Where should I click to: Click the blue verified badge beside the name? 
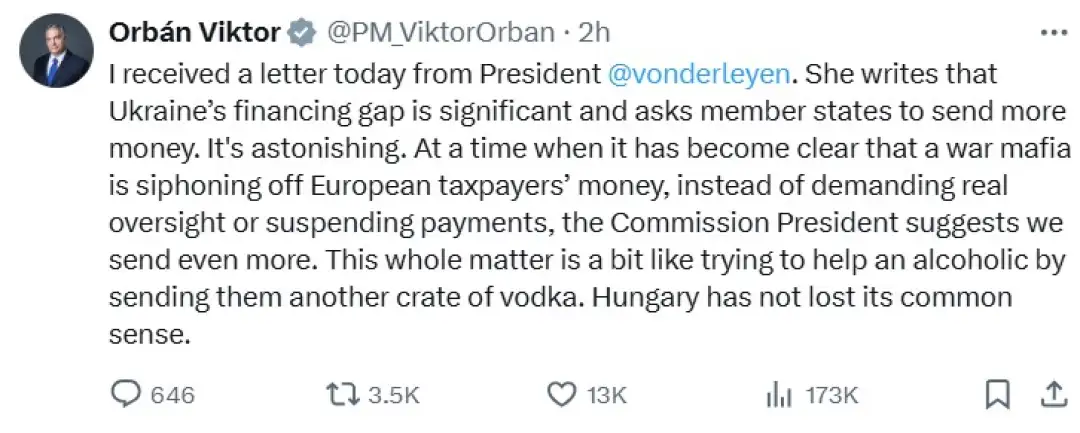coord(301,33)
